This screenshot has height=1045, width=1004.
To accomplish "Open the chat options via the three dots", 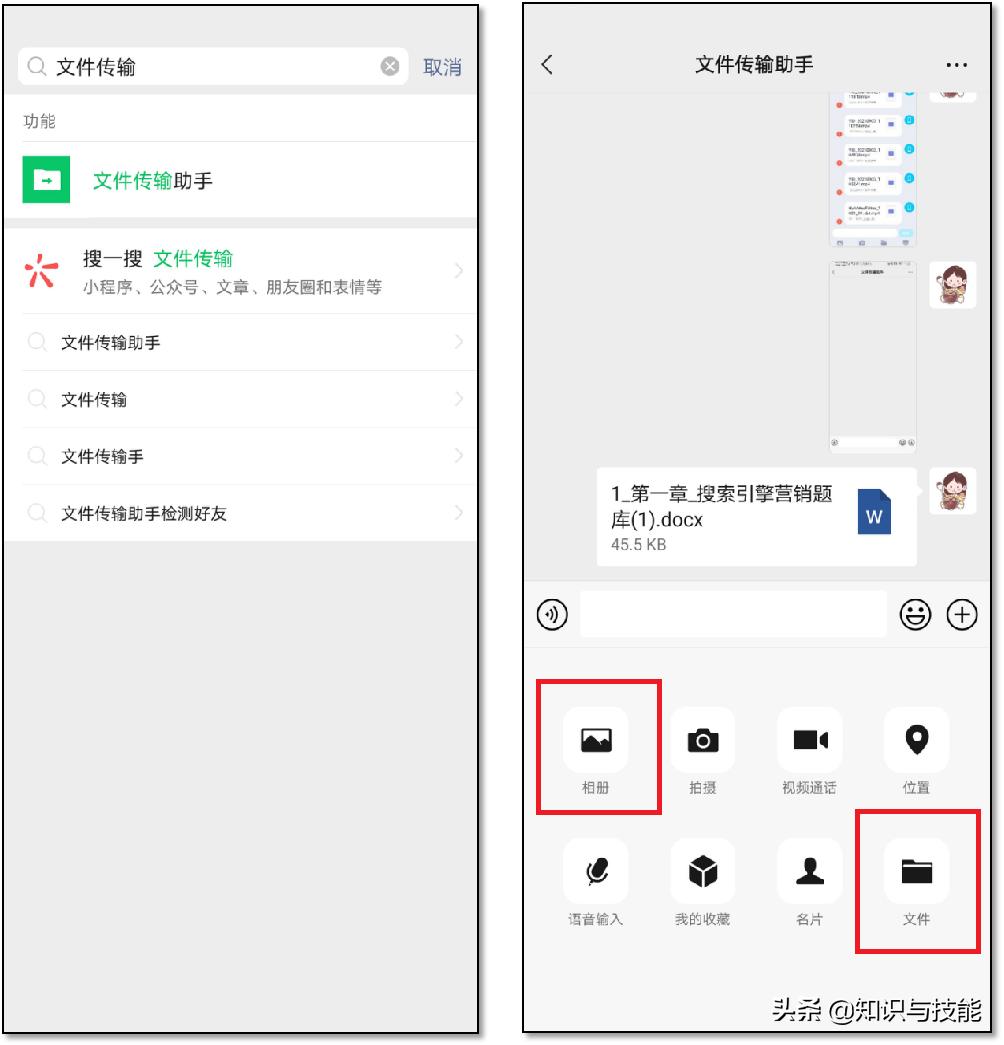I will pyautogui.click(x=957, y=64).
